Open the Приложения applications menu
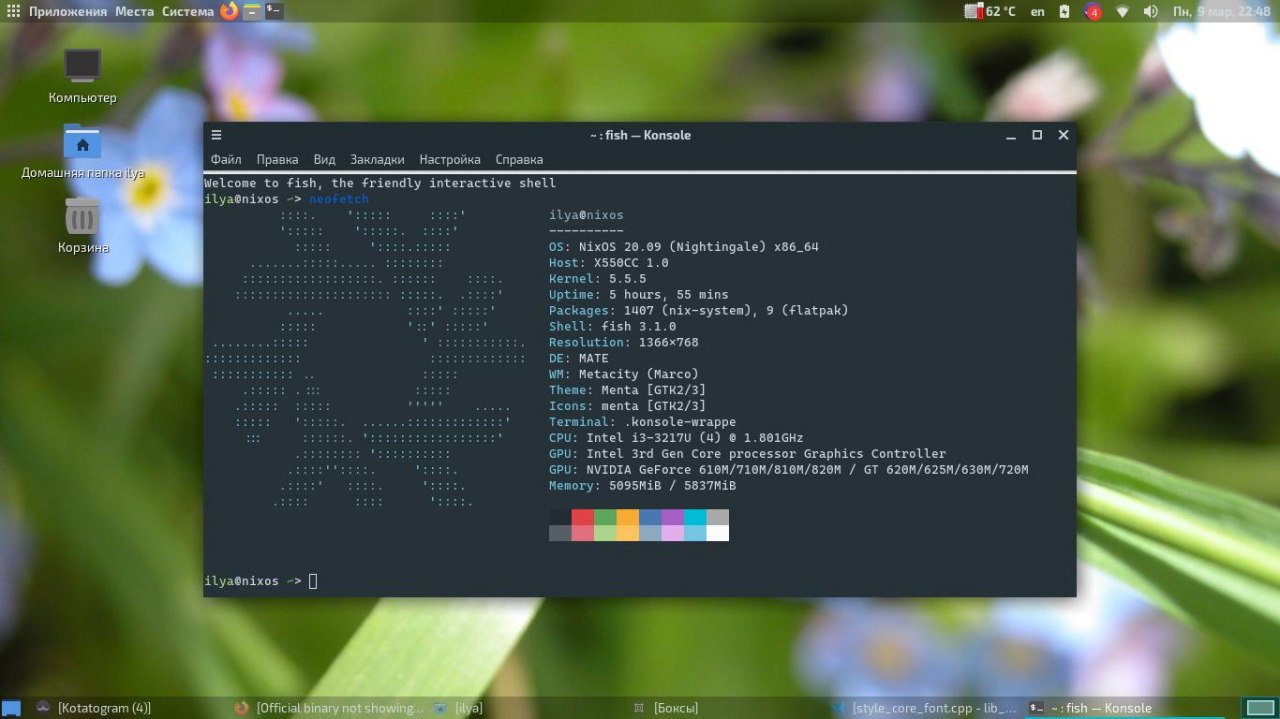 [x=56, y=11]
